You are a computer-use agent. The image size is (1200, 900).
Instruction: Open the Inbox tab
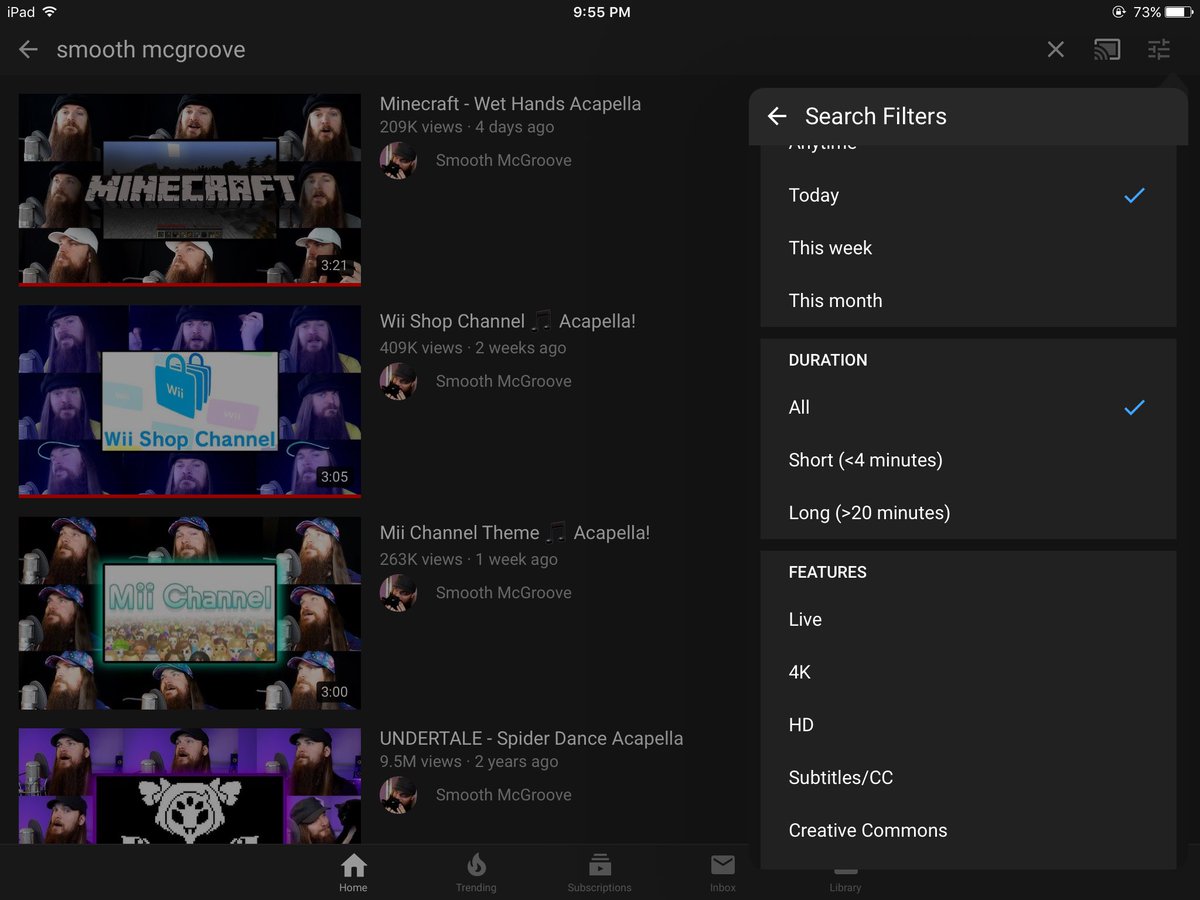[723, 873]
